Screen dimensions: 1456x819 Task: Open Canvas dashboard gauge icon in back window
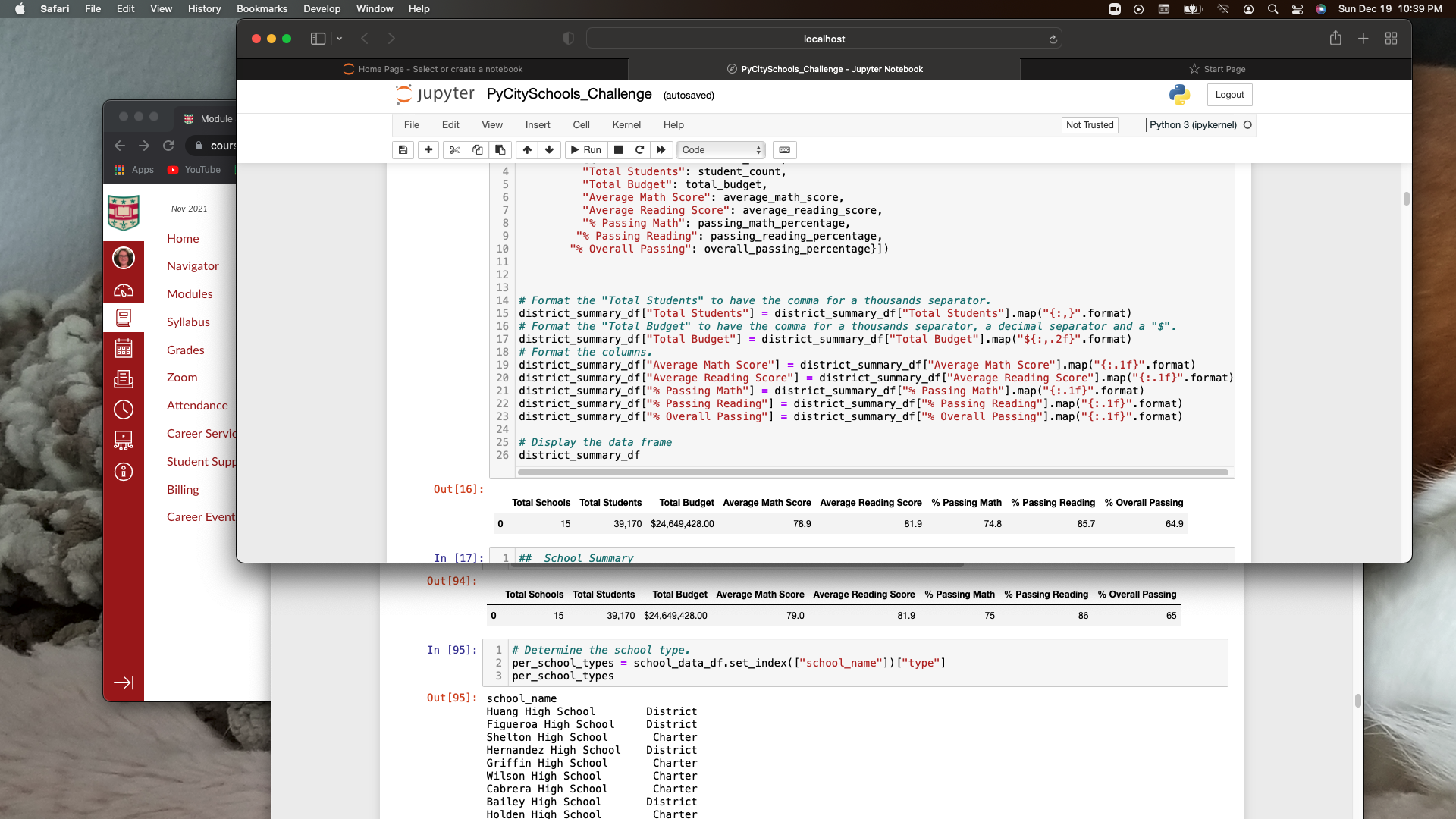(x=124, y=290)
